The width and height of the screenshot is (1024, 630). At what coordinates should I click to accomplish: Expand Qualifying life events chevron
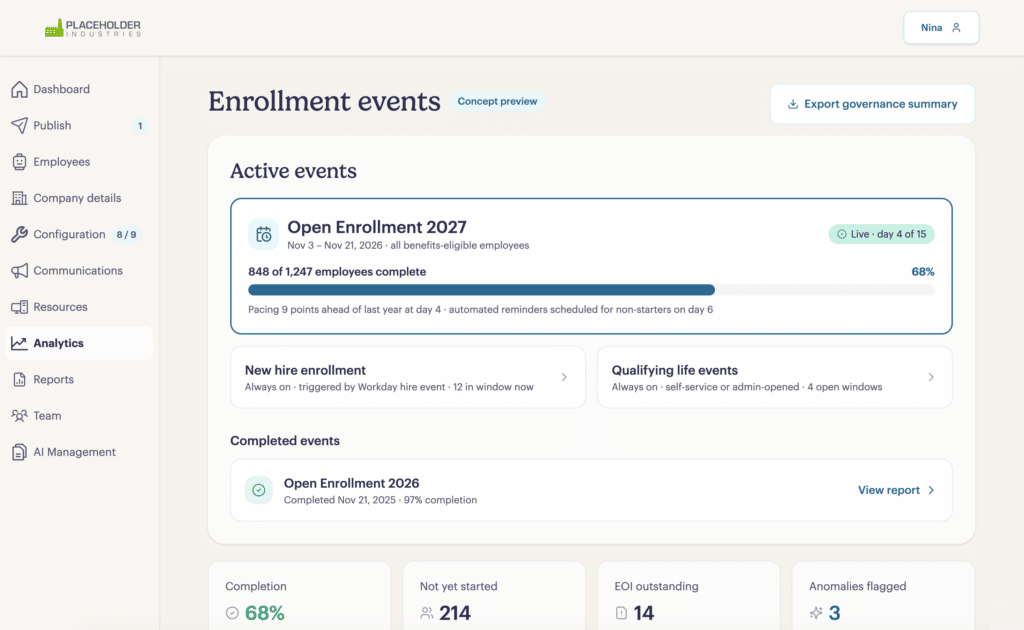931,377
